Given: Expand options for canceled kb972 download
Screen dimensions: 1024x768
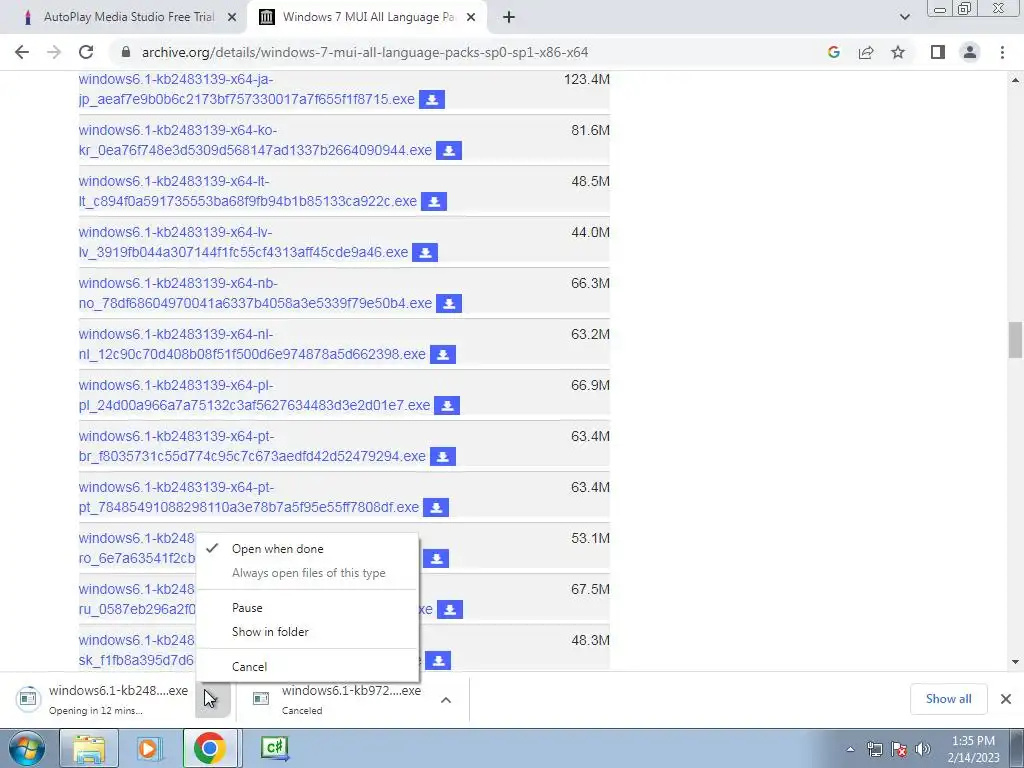Looking at the screenshot, I should (x=446, y=699).
